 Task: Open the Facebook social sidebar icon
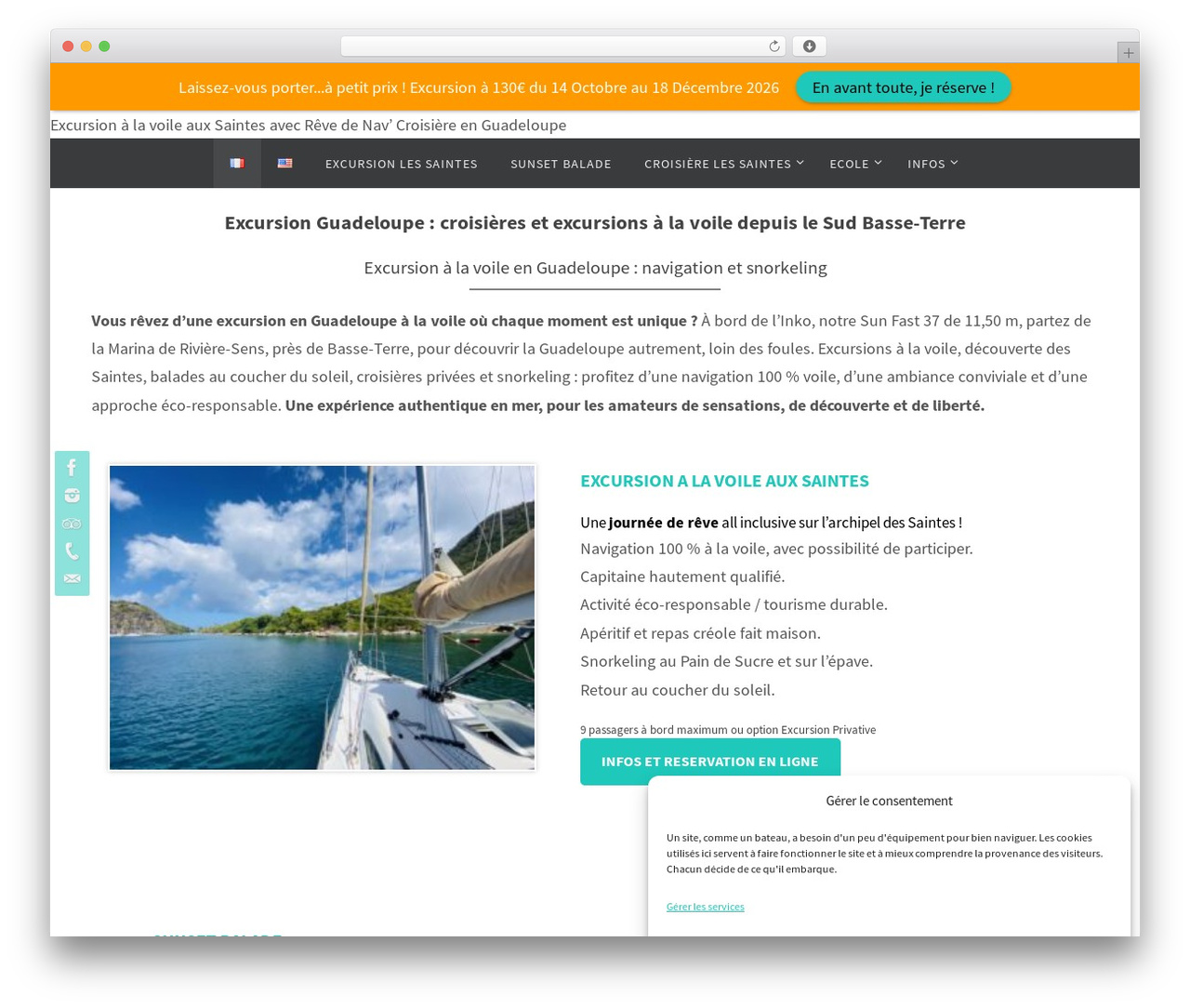click(72, 468)
